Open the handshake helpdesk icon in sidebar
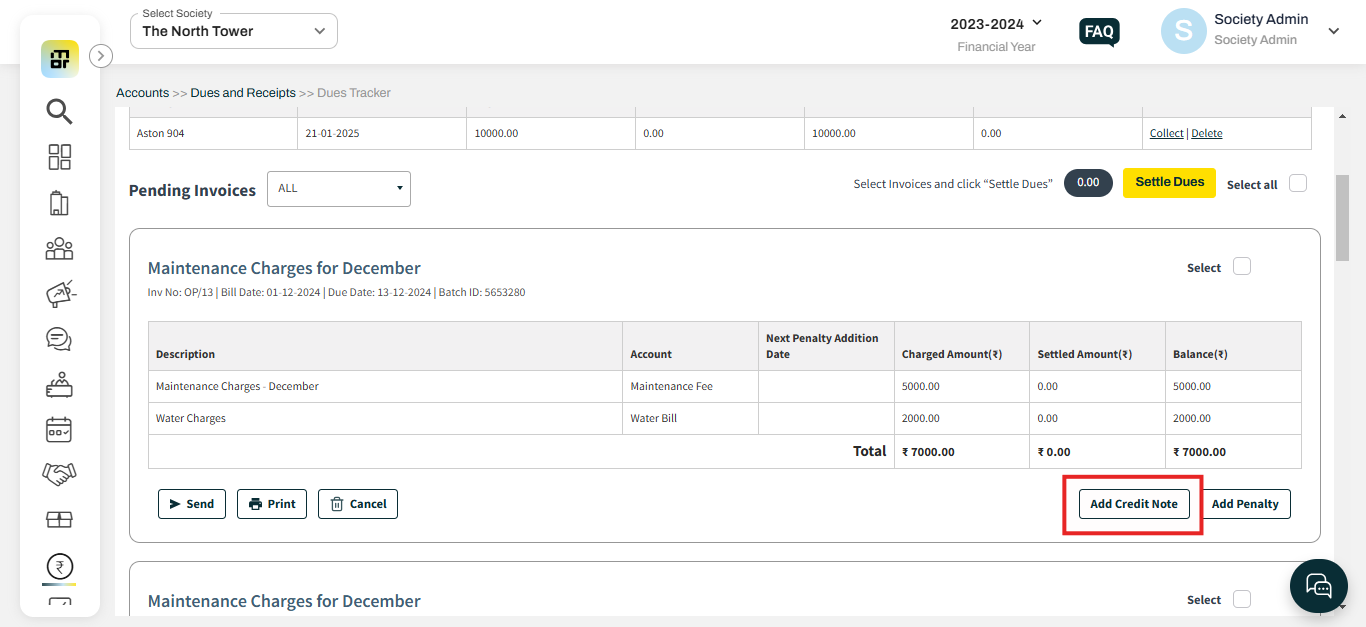Image resolution: width=1366 pixels, height=627 pixels. [x=59, y=474]
